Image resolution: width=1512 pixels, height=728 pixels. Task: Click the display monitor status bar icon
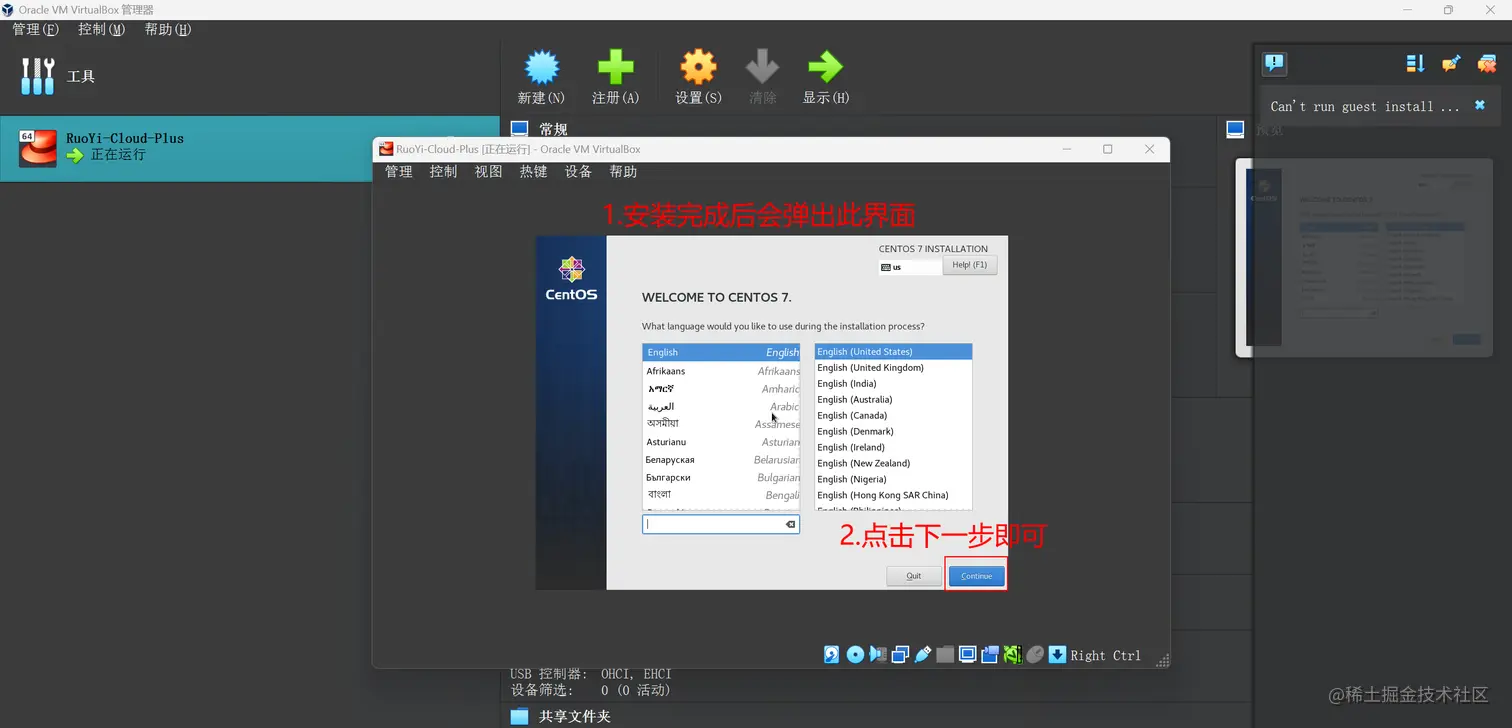point(967,654)
